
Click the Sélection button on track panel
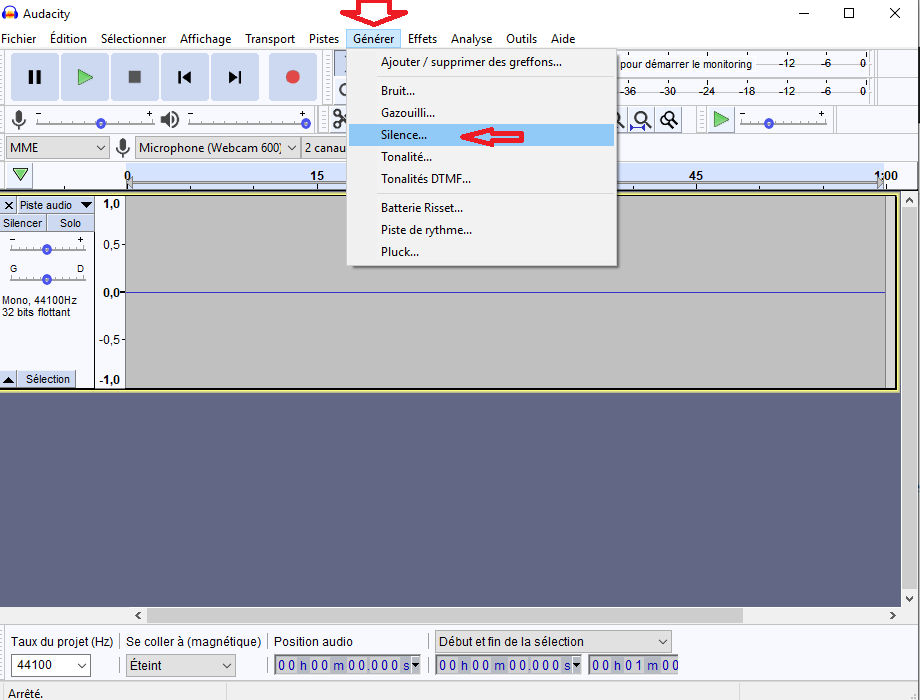[48, 379]
